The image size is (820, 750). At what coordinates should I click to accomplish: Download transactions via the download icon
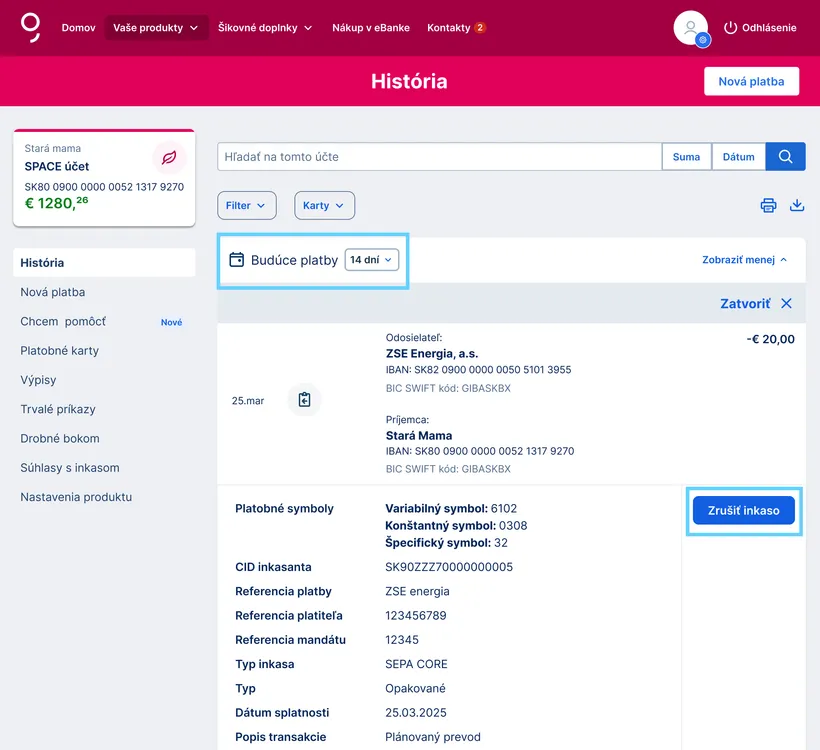pyautogui.click(x=796, y=205)
